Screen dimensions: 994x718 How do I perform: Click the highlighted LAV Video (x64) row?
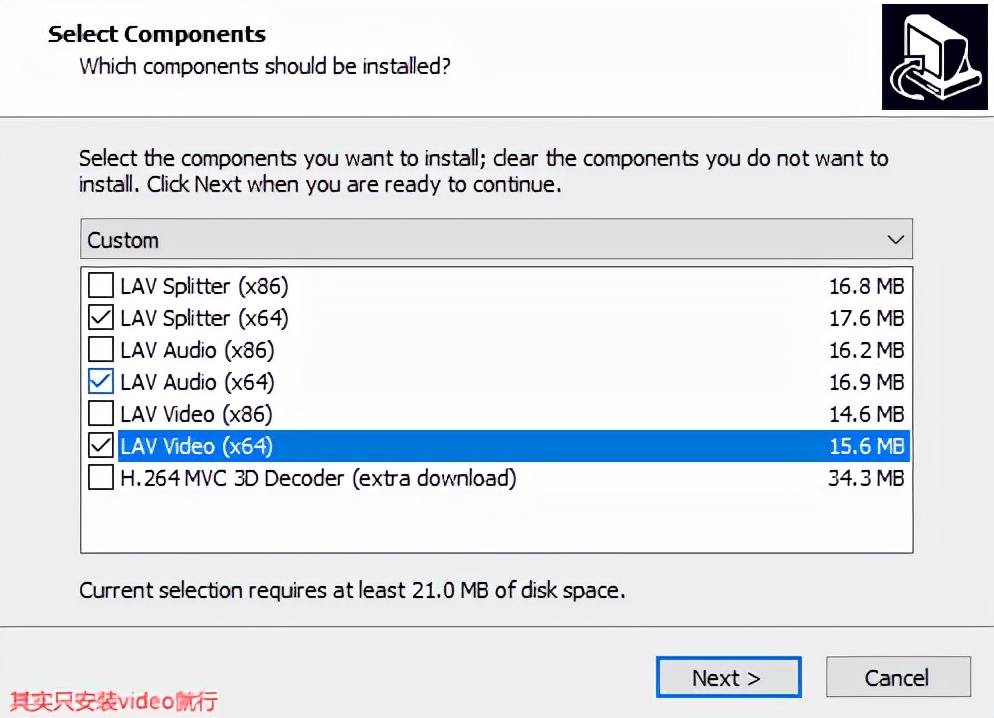pyautogui.click(x=500, y=446)
